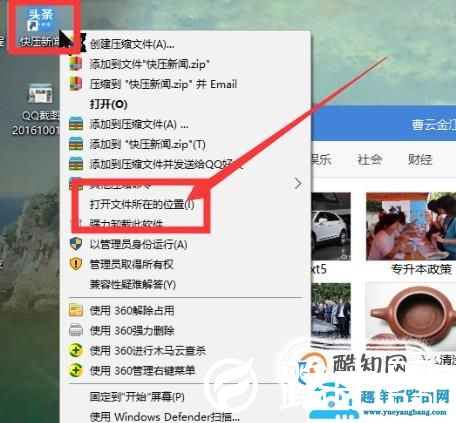Open the clay teapot news thumbnail
456x423 pixels.
pyautogui.click(x=411, y=315)
